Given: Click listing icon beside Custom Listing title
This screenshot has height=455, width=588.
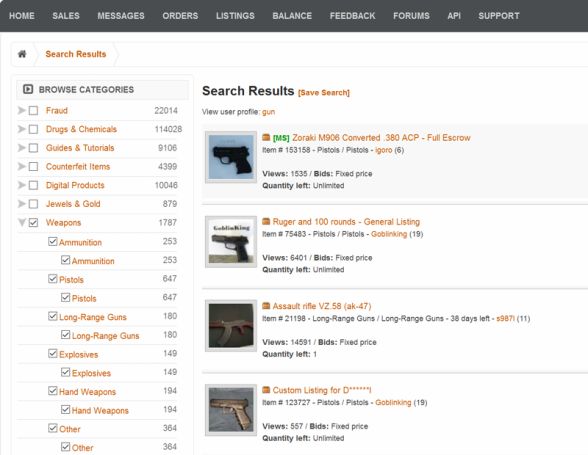Looking at the screenshot, I should pyautogui.click(x=266, y=390).
